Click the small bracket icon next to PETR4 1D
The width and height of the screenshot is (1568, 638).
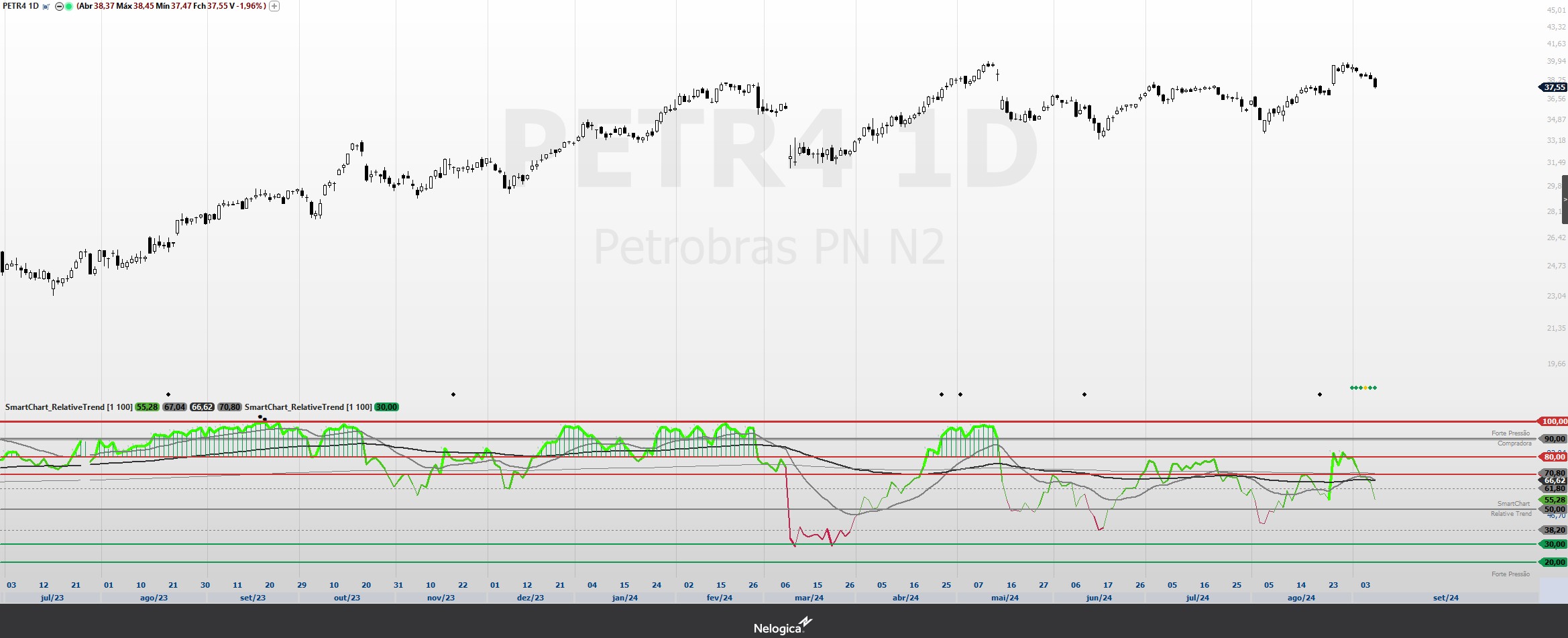click(46, 6)
